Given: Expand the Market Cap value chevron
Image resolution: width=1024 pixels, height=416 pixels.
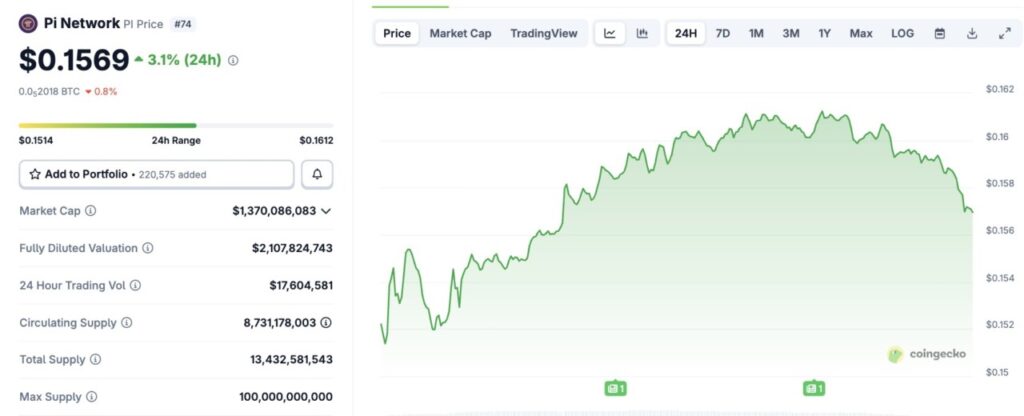Looking at the screenshot, I should click(x=326, y=211).
